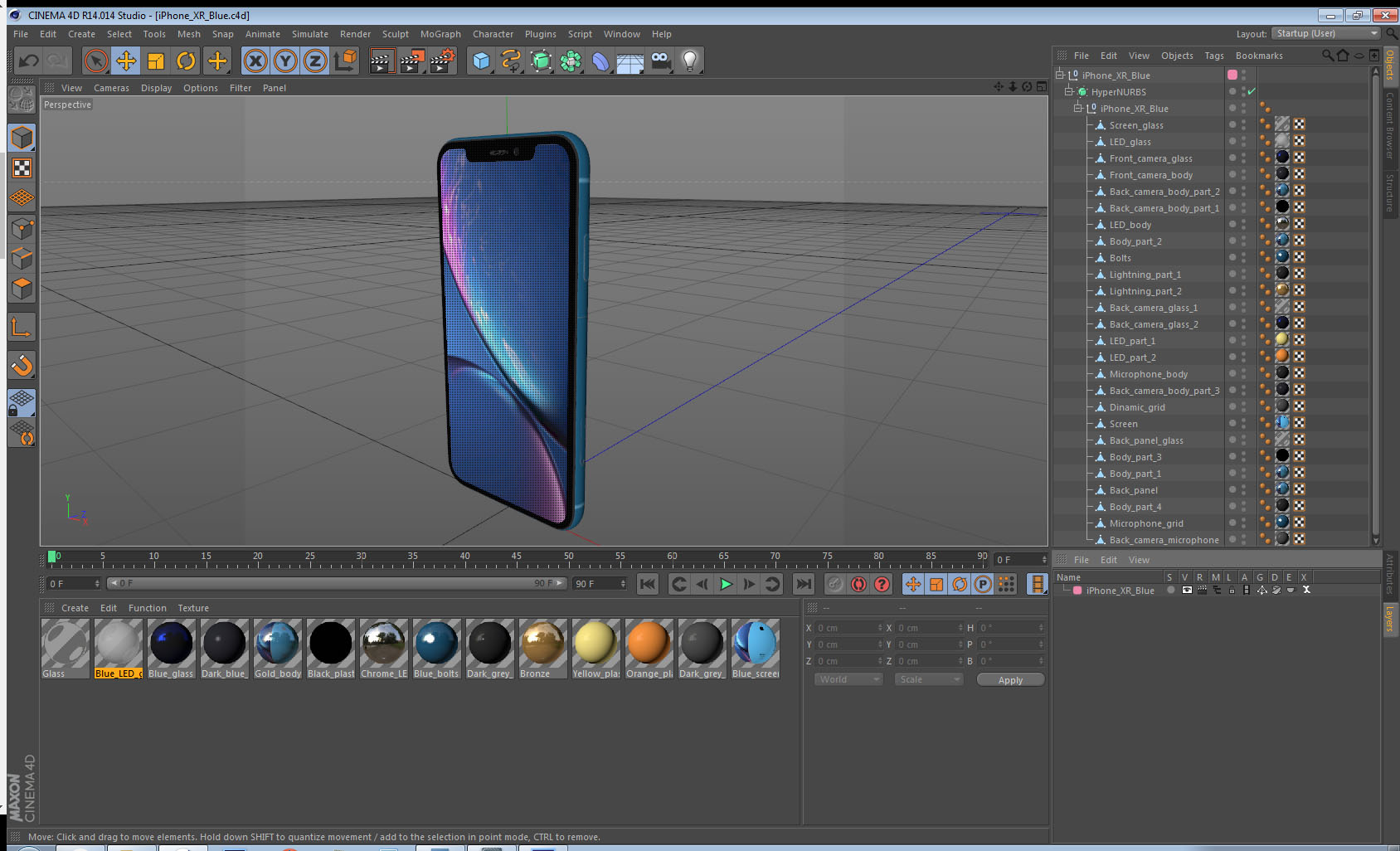Toggle autokeying record button
The width and height of the screenshot is (1400, 851).
pos(858,584)
